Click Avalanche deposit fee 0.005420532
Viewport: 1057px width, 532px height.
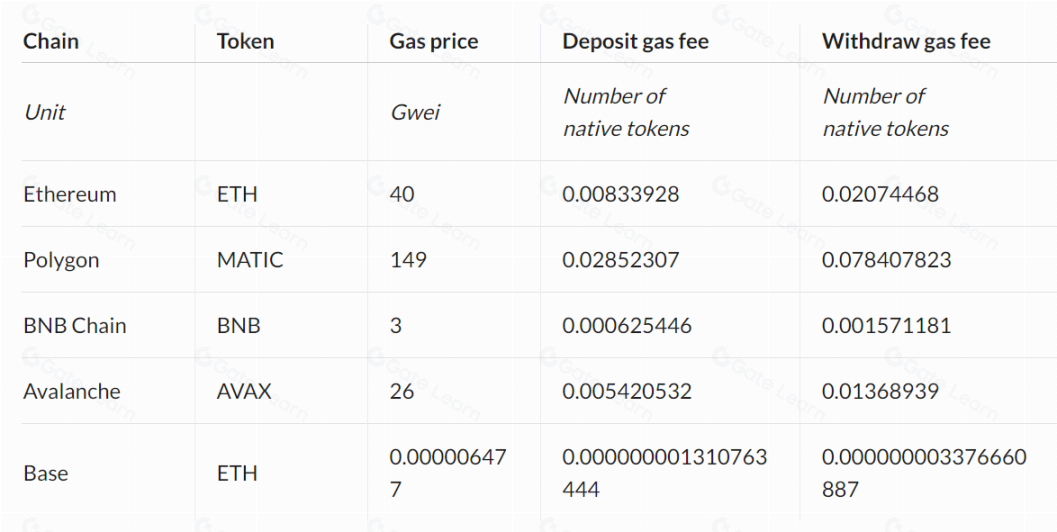pos(626,391)
